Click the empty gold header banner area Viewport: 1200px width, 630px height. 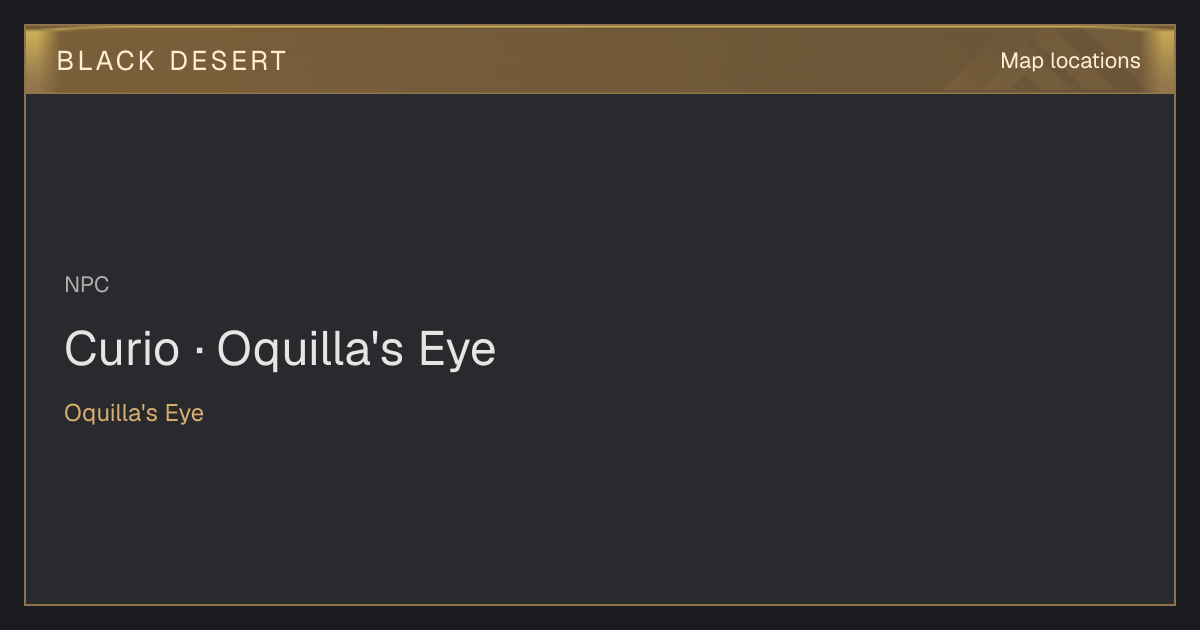click(640, 61)
